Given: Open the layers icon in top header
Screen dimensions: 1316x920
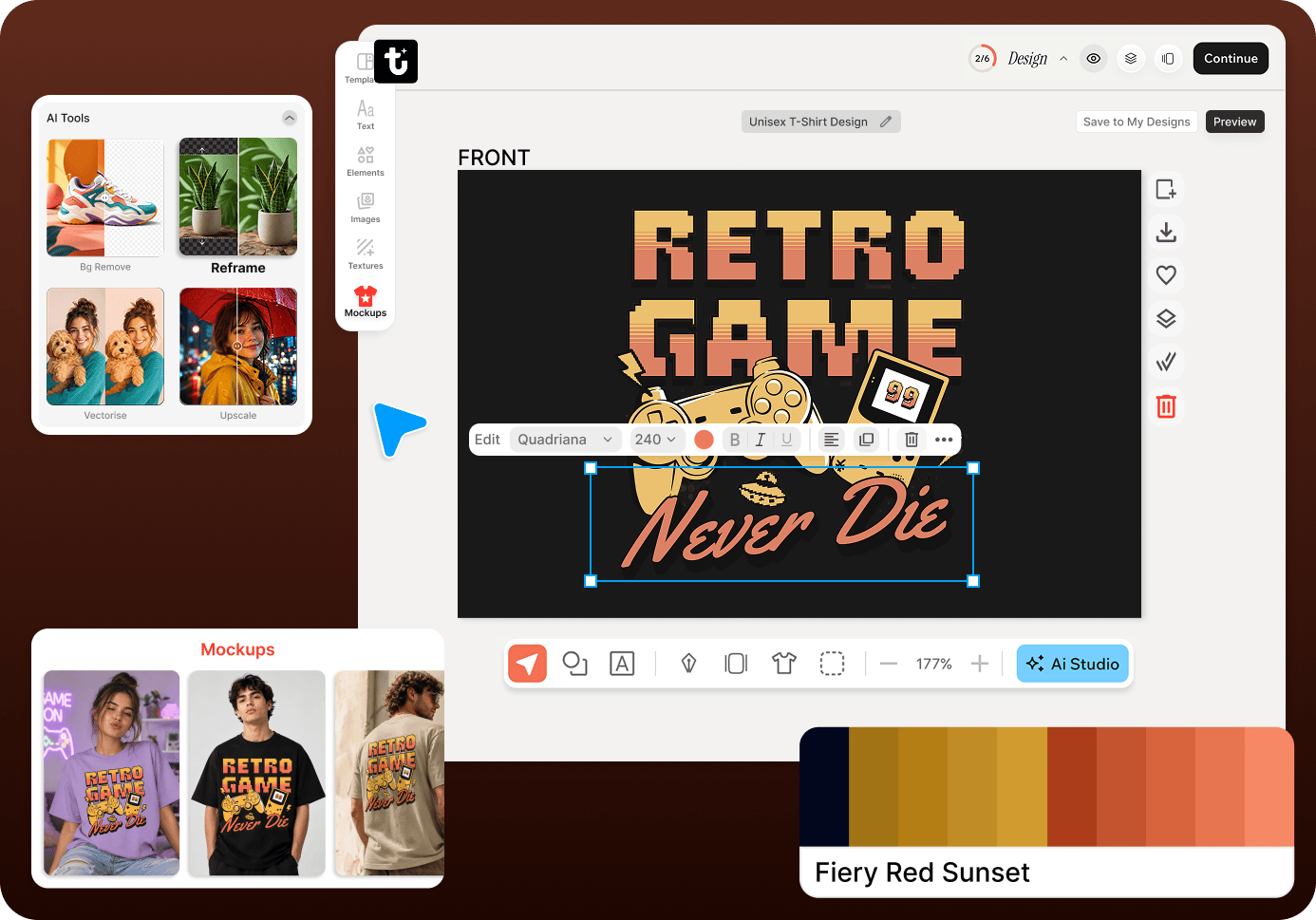Looking at the screenshot, I should pyautogui.click(x=1130, y=58).
